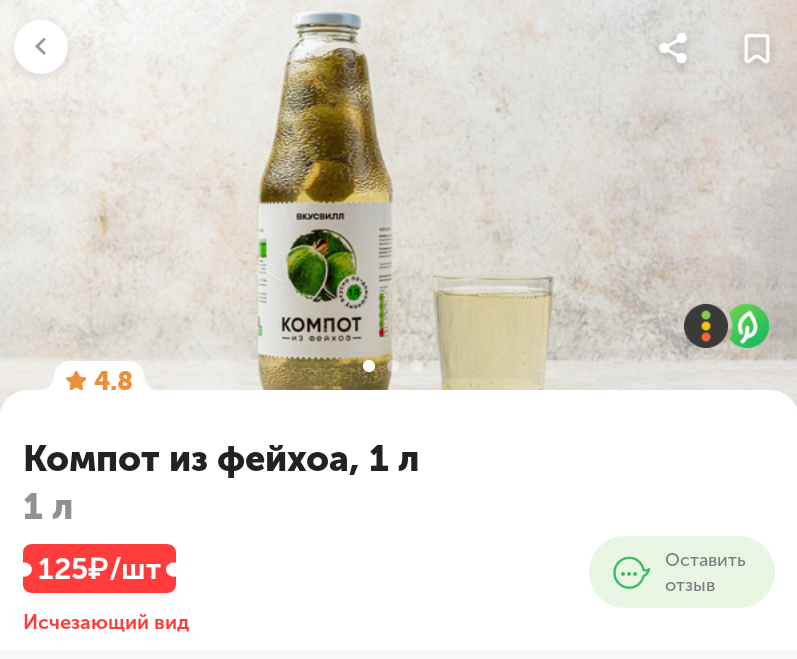This screenshot has height=659, width=797.
Task: Tap the Вкусвилл brand label on bottle
Action: pos(320,216)
